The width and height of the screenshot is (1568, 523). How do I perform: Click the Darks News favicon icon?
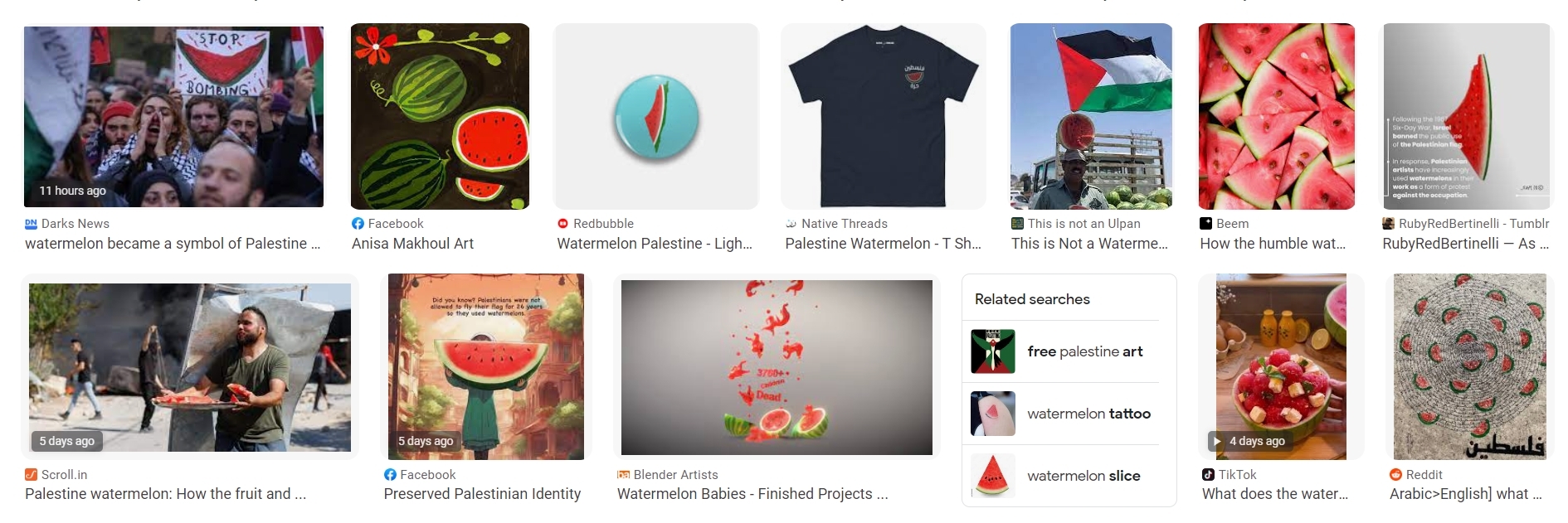(32, 224)
